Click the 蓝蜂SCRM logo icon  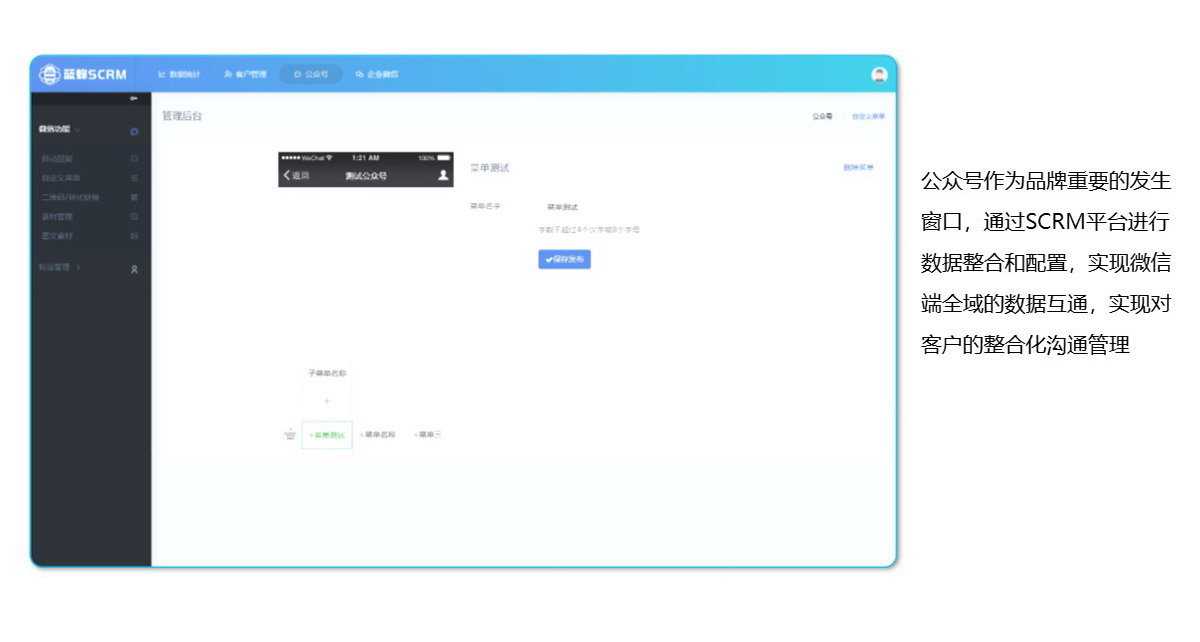(x=49, y=74)
